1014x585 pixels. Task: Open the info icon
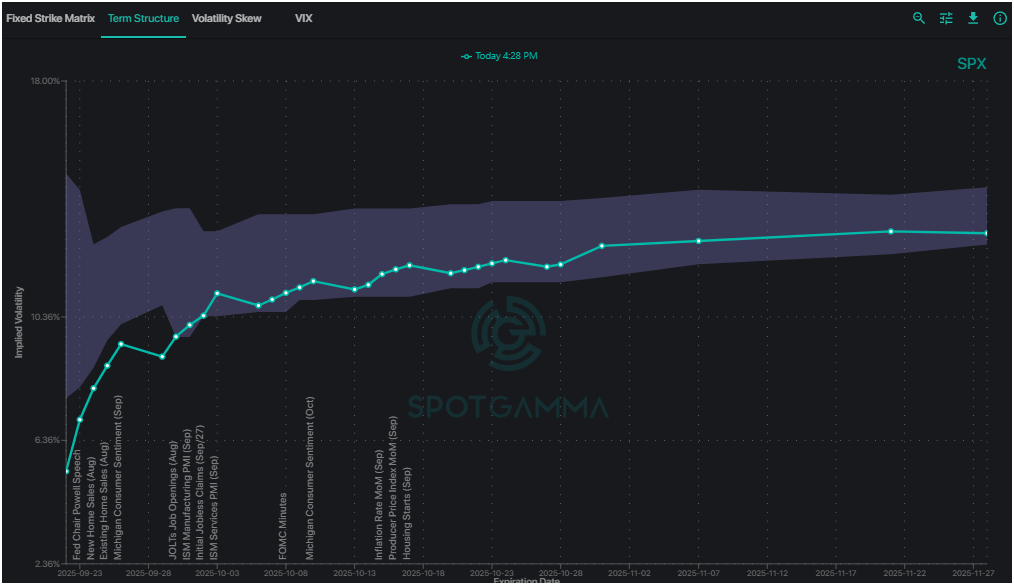[999, 18]
